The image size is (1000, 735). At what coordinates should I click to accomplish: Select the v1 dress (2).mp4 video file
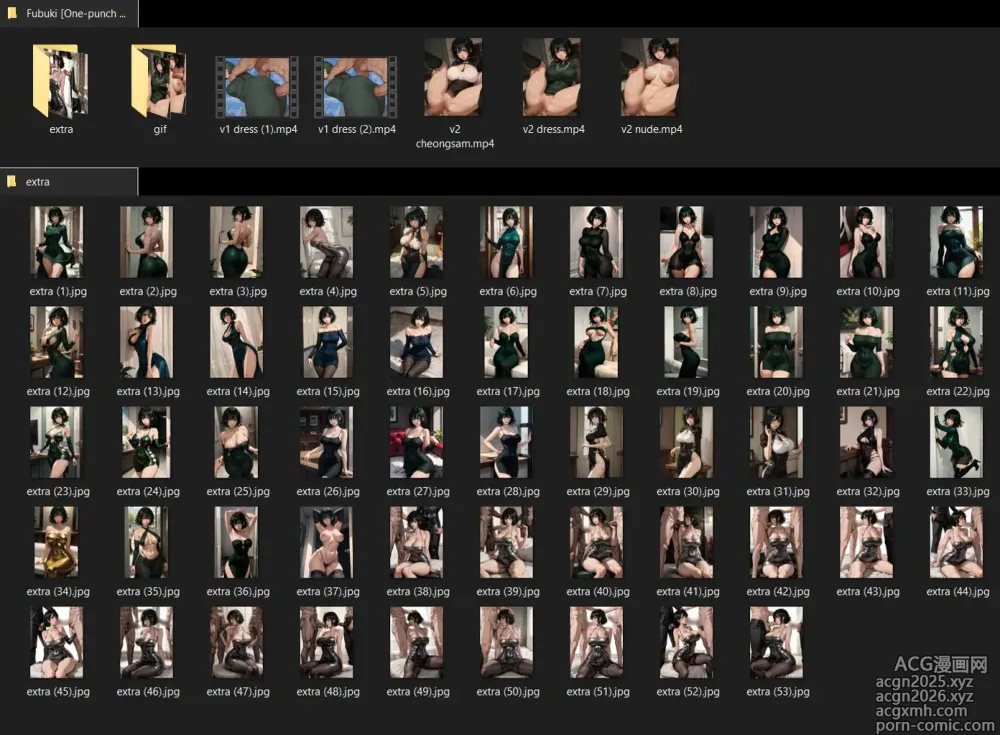coord(356,87)
